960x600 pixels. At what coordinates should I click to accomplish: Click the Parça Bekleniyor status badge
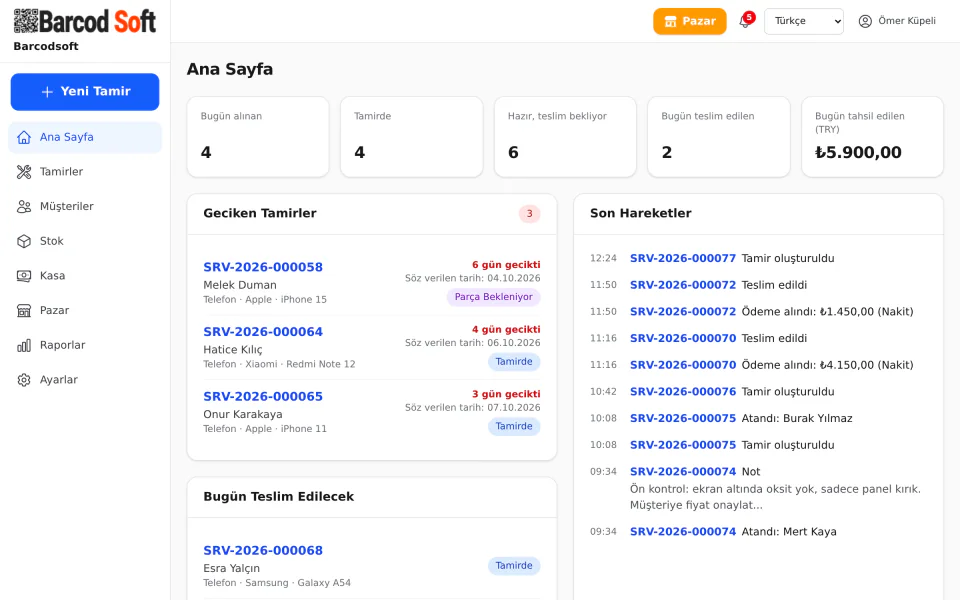pyautogui.click(x=493, y=297)
